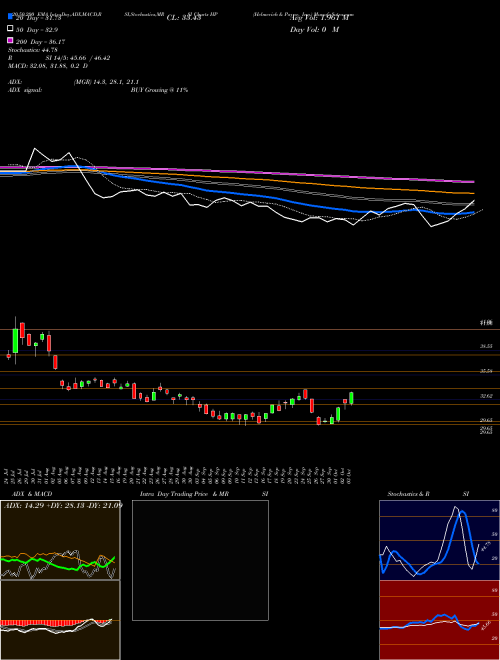The width and height of the screenshot is (500, 660).
Task: Click the blue Stochastics chart panel
Action: click(439, 540)
